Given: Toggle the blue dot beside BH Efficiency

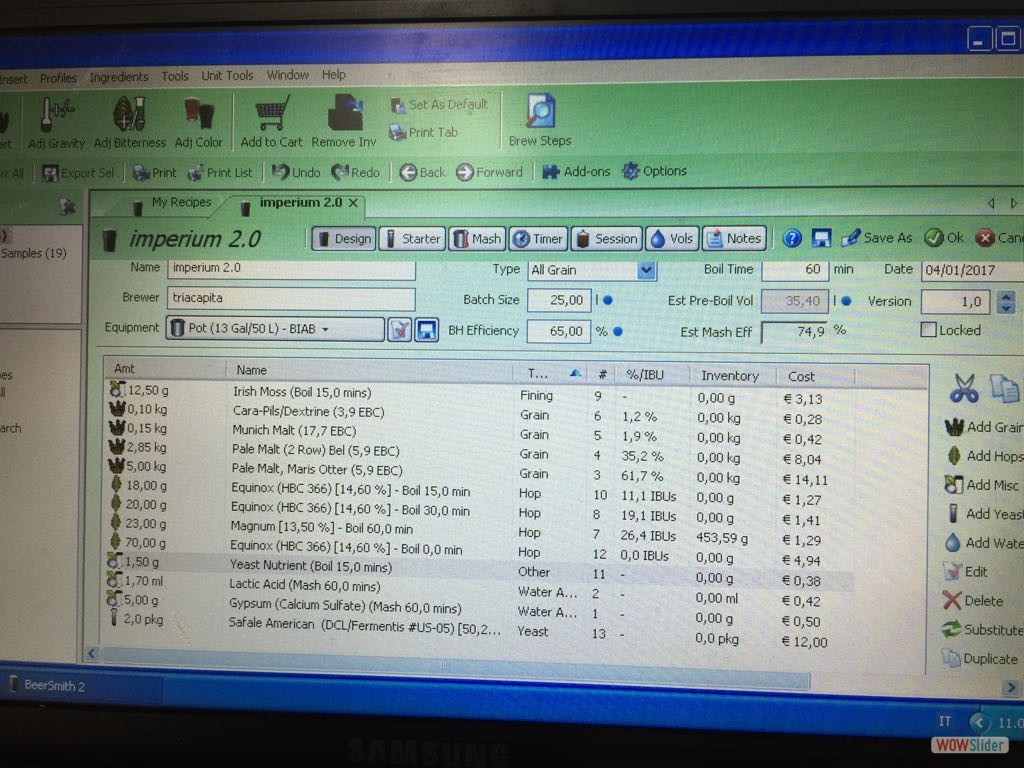Looking at the screenshot, I should pyautogui.click(x=618, y=332).
